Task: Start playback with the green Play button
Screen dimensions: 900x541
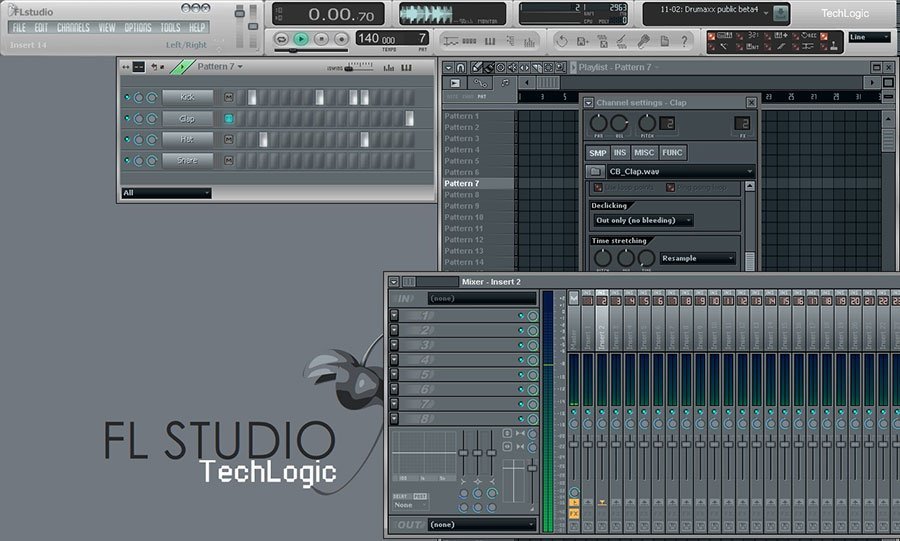Action: point(300,39)
